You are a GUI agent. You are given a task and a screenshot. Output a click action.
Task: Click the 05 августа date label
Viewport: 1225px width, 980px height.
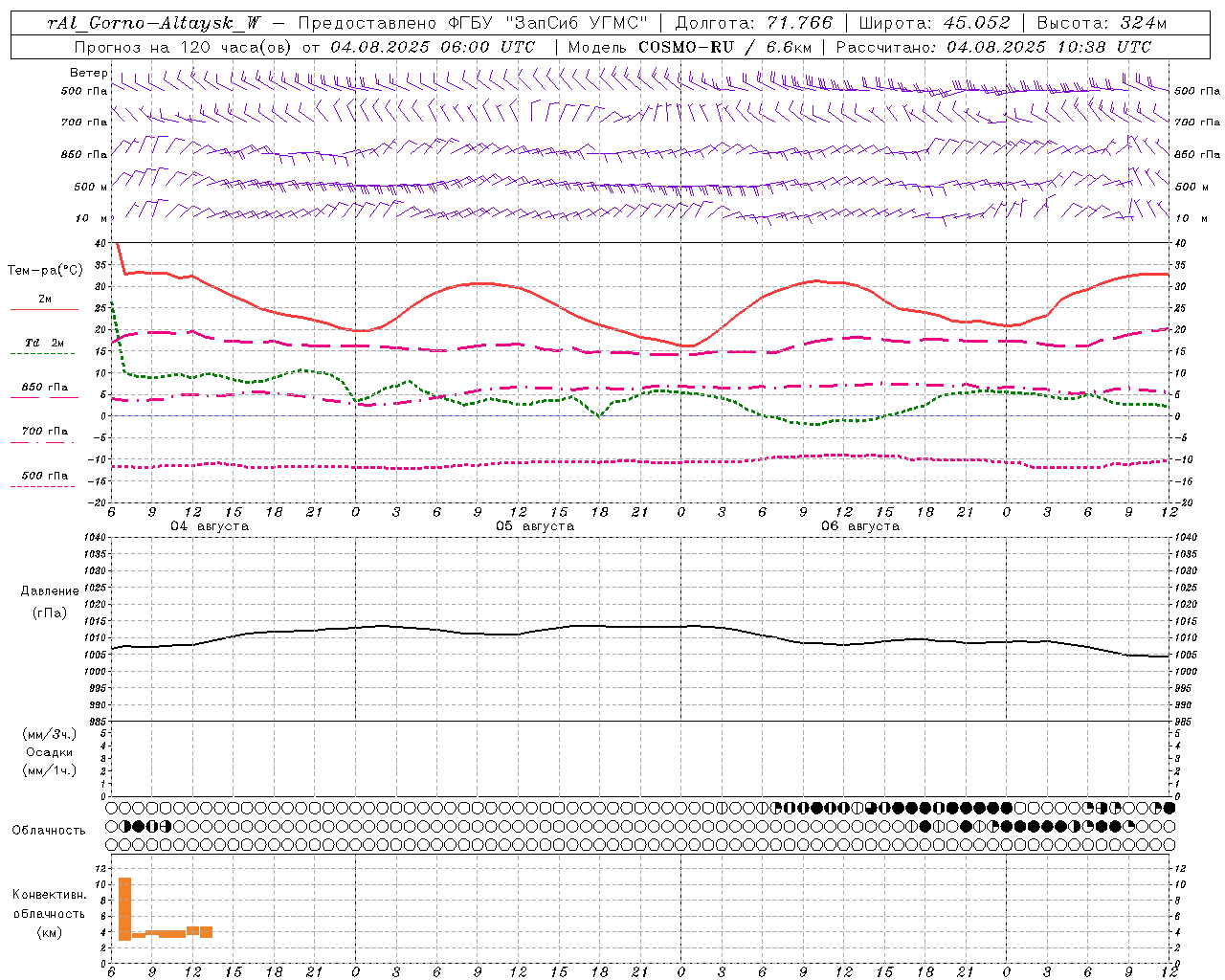(x=535, y=526)
